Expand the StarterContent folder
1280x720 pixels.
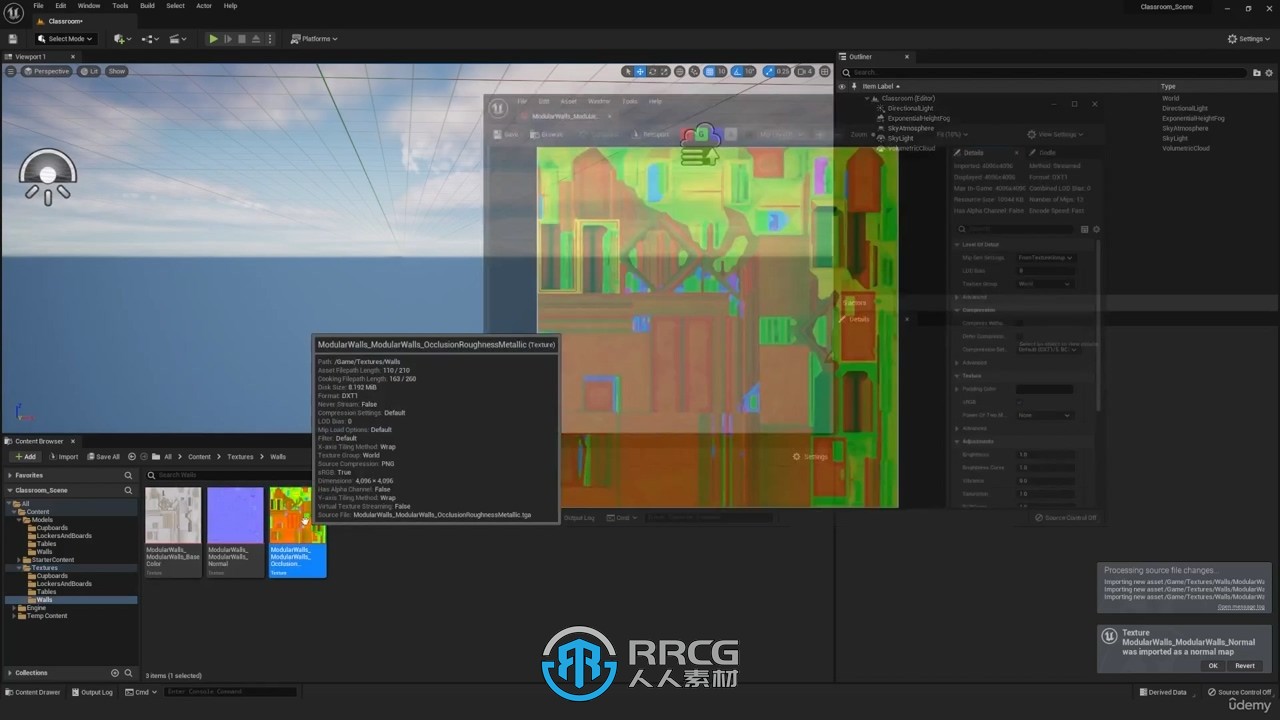coord(19,560)
